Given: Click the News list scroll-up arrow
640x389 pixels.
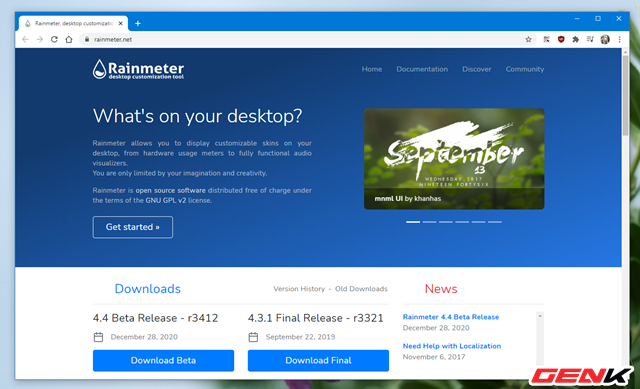Looking at the screenshot, I should 540,316.
